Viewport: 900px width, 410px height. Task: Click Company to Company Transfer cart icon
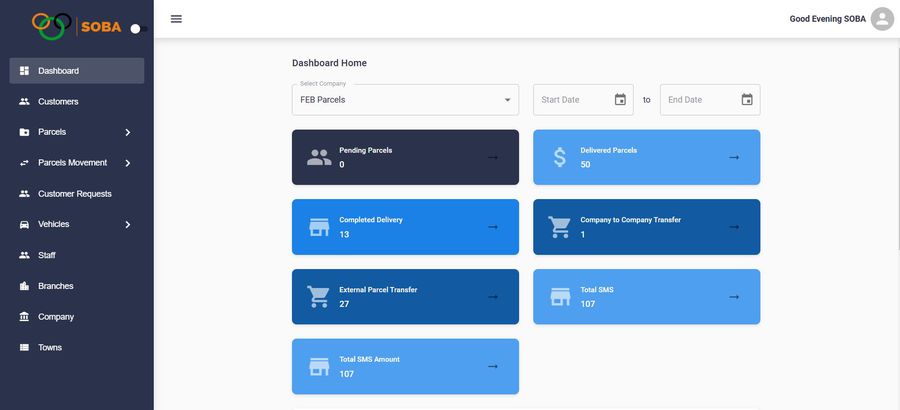pyautogui.click(x=559, y=227)
